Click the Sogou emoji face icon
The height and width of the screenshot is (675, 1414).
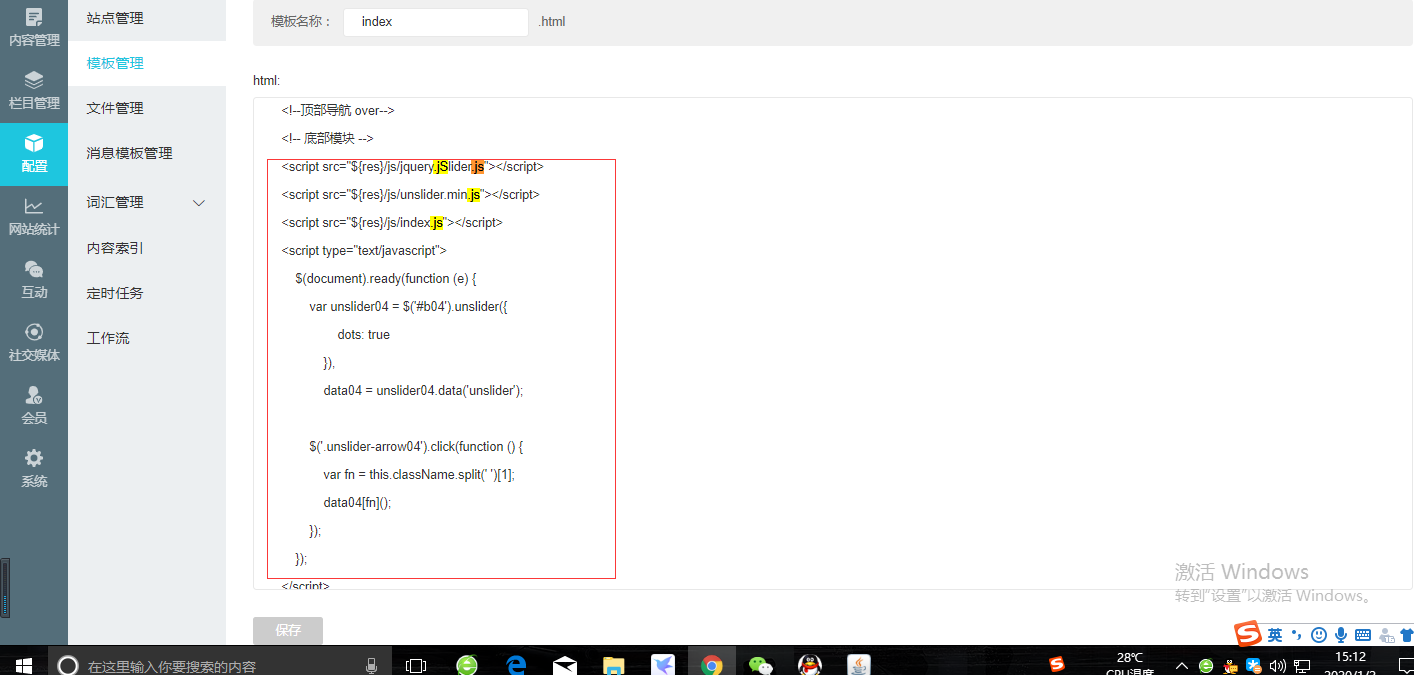click(x=1319, y=635)
